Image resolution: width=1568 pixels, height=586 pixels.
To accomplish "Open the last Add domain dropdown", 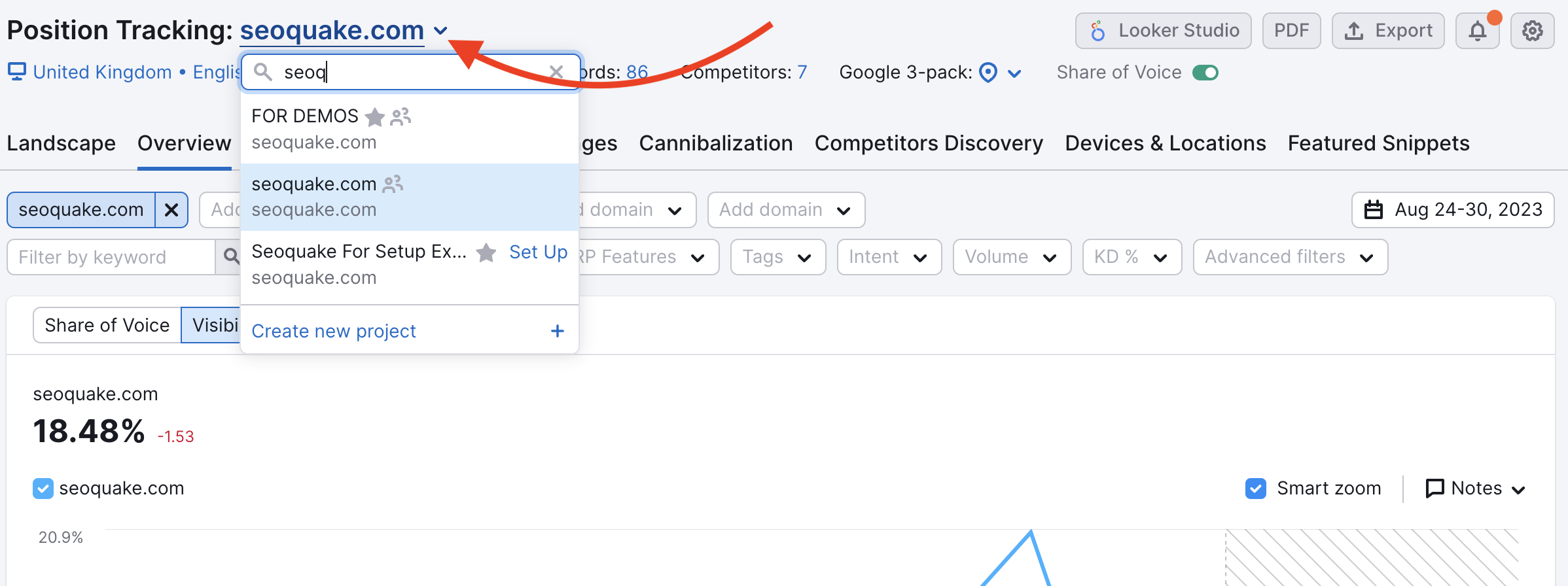I will pyautogui.click(x=786, y=210).
